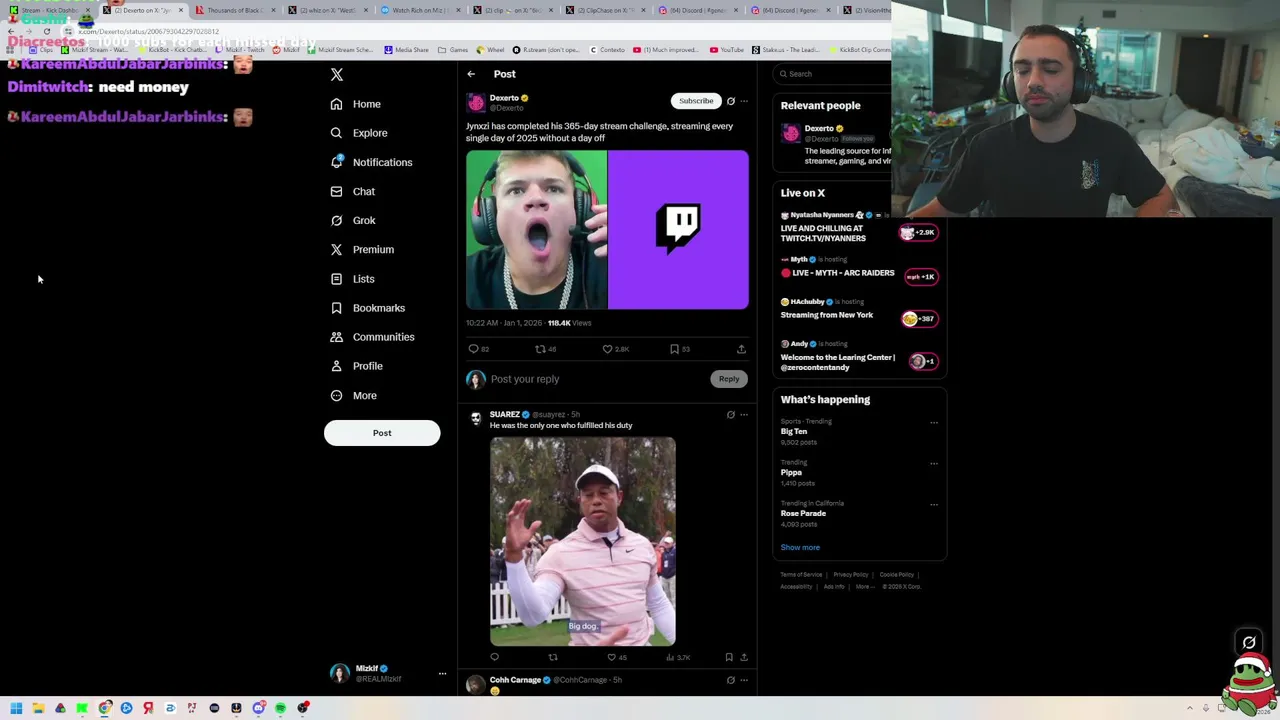1280x720 pixels.
Task: Share Dexerto's post
Action: tap(741, 349)
